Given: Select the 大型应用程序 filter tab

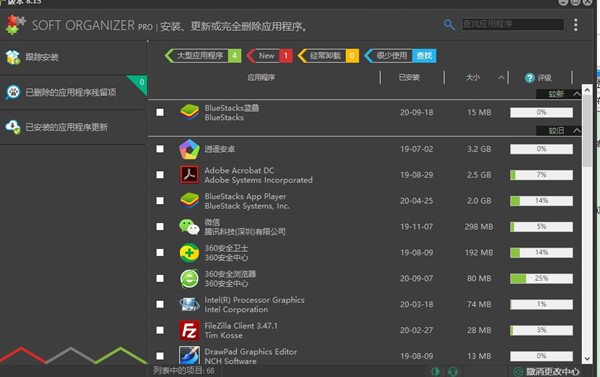Looking at the screenshot, I should pyautogui.click(x=203, y=56).
